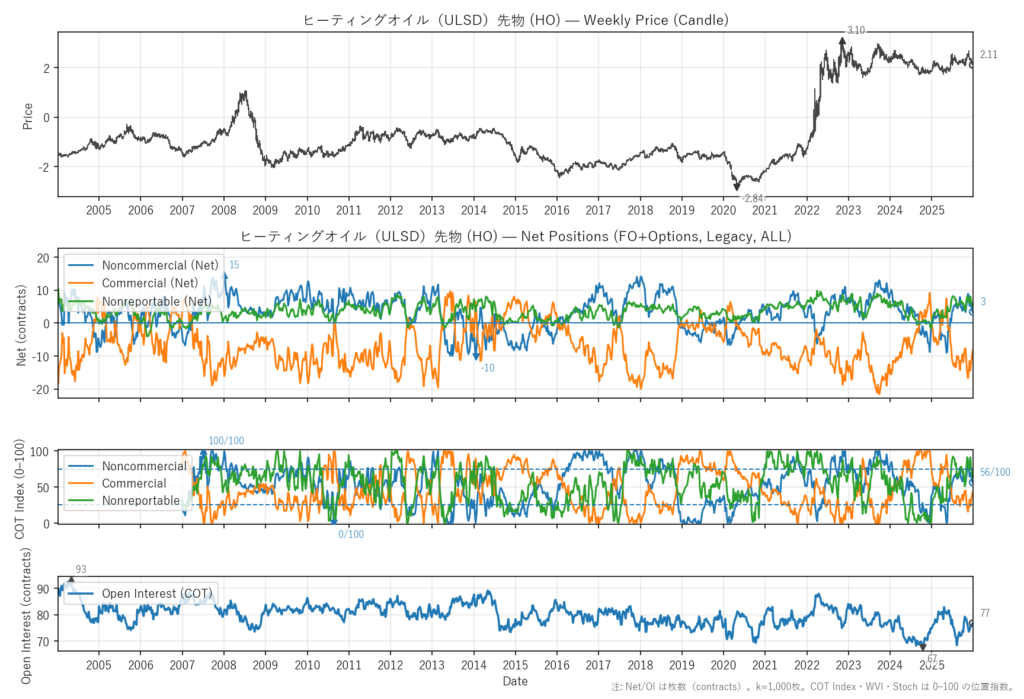
Task: Click the -10 net position low annotation
Action: pos(487,368)
